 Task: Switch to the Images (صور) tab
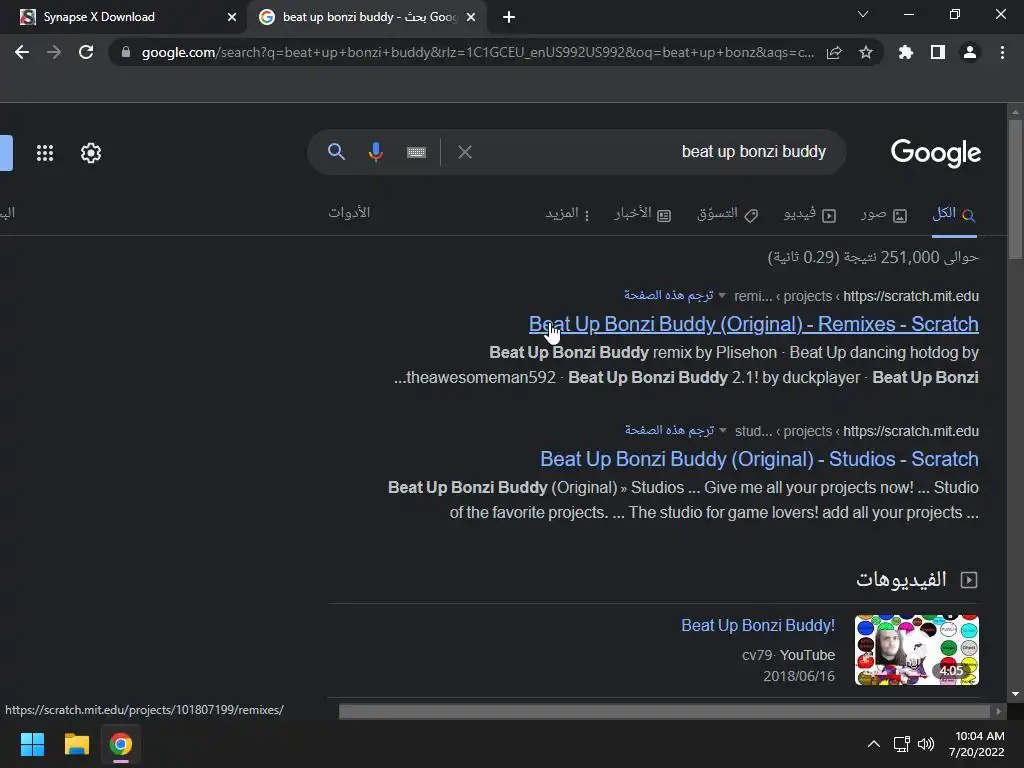point(884,214)
